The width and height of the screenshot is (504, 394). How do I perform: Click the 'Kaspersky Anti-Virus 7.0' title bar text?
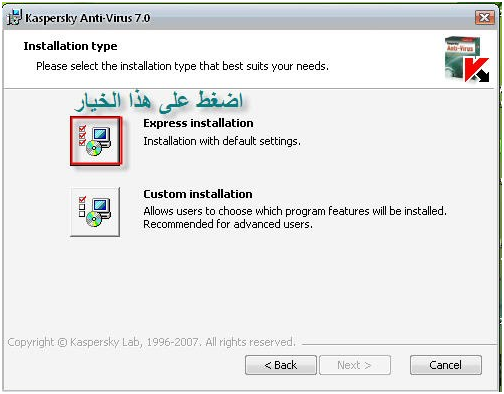coord(88,18)
